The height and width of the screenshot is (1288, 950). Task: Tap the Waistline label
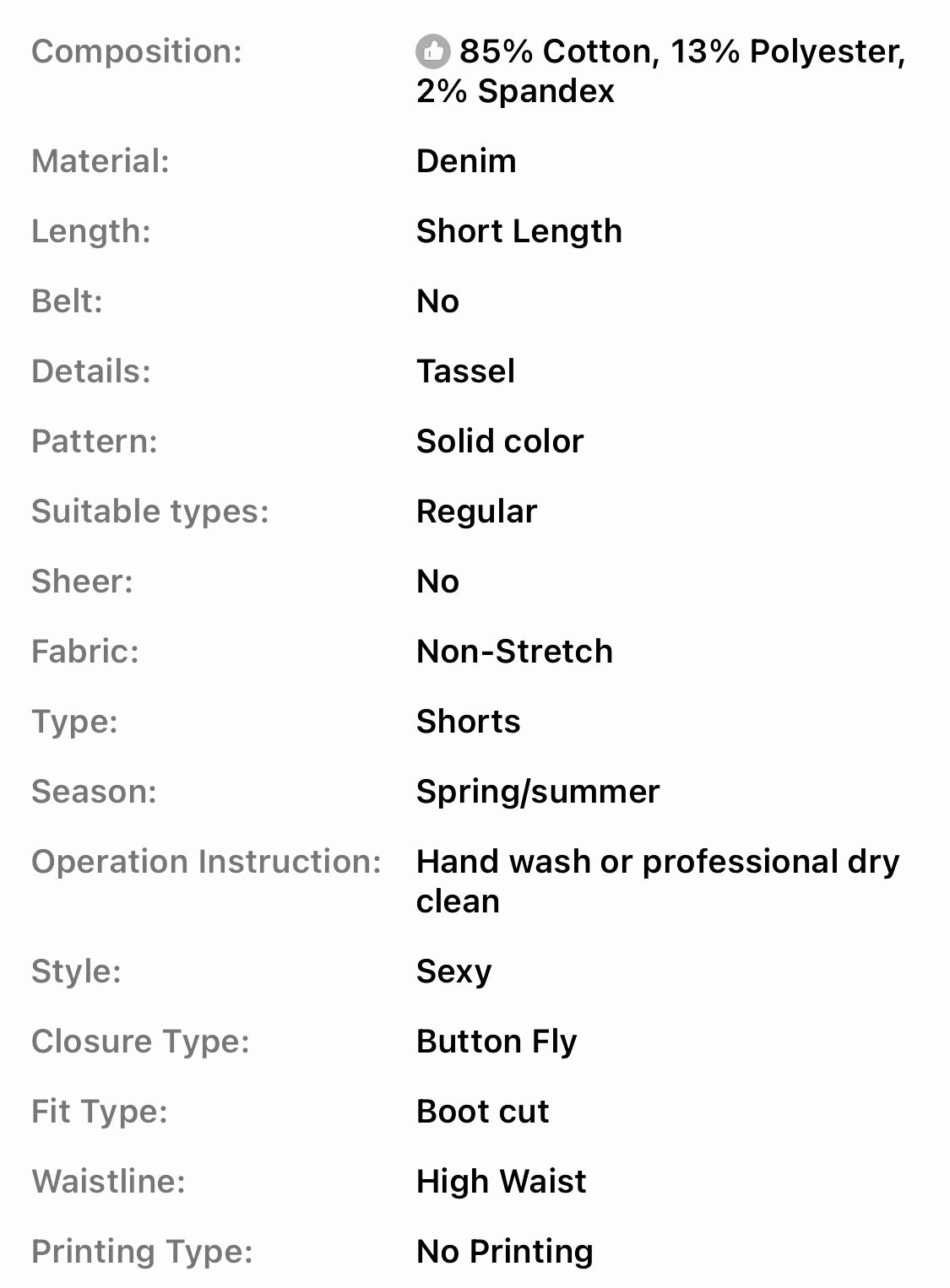point(108,1181)
